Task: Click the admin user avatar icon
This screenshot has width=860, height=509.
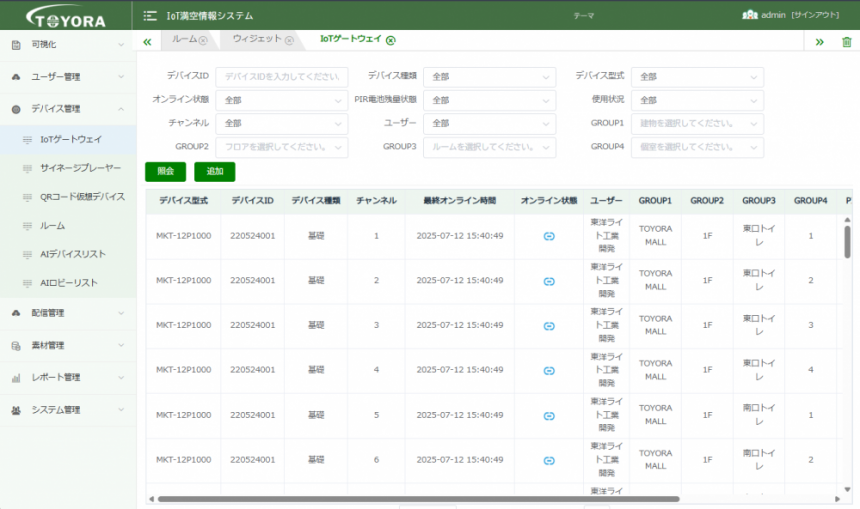Action: pyautogui.click(x=749, y=15)
